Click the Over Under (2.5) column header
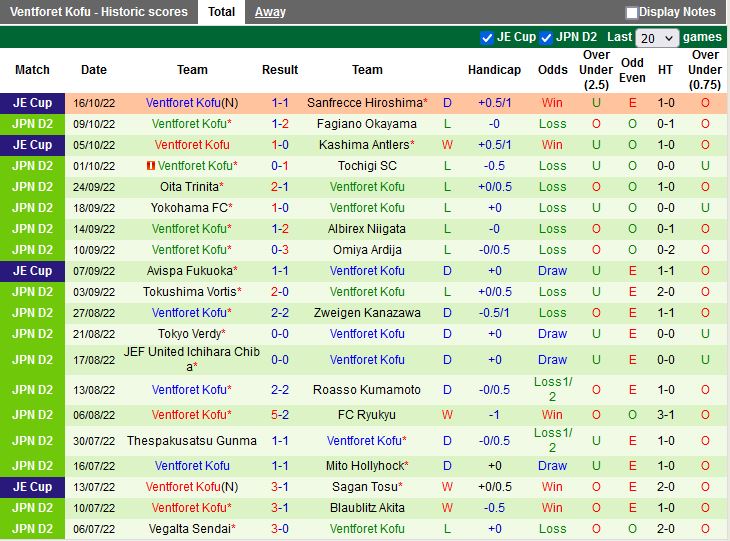 coord(596,70)
